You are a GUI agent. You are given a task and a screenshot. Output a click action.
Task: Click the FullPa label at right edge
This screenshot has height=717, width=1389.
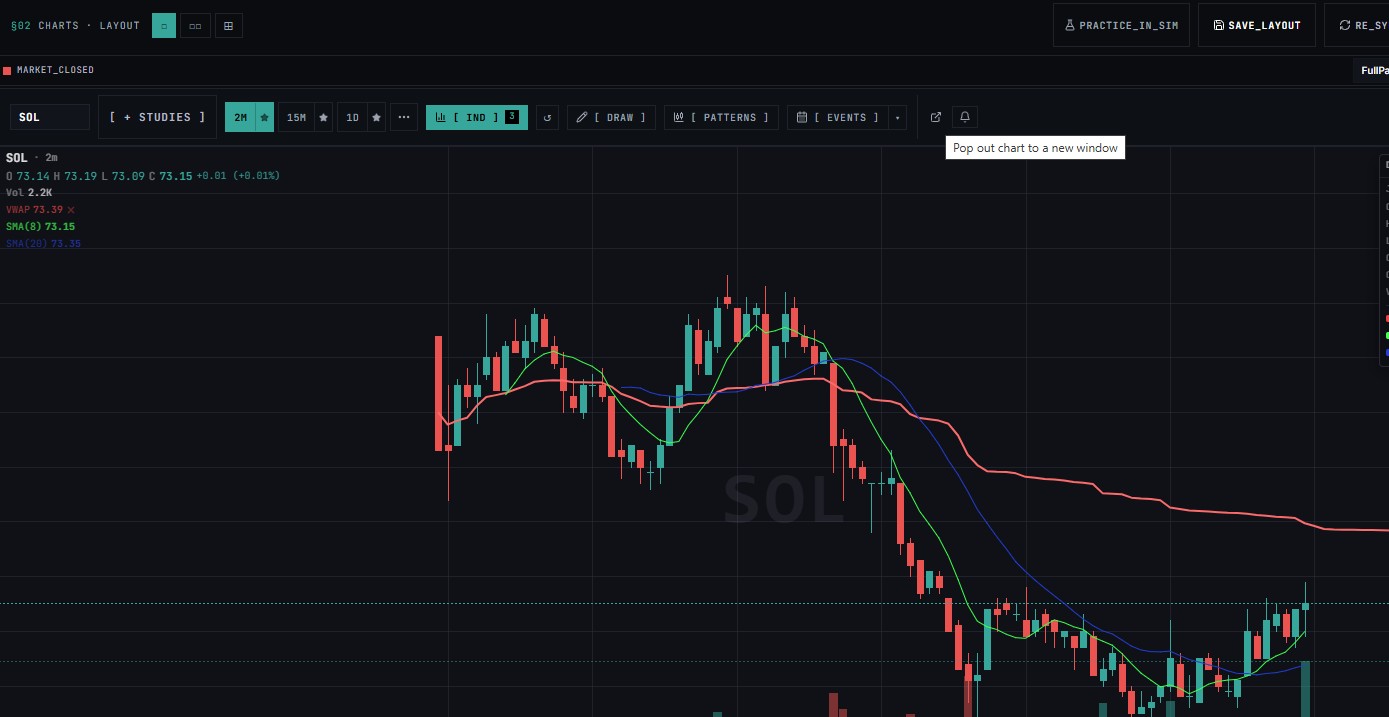click(x=1374, y=70)
